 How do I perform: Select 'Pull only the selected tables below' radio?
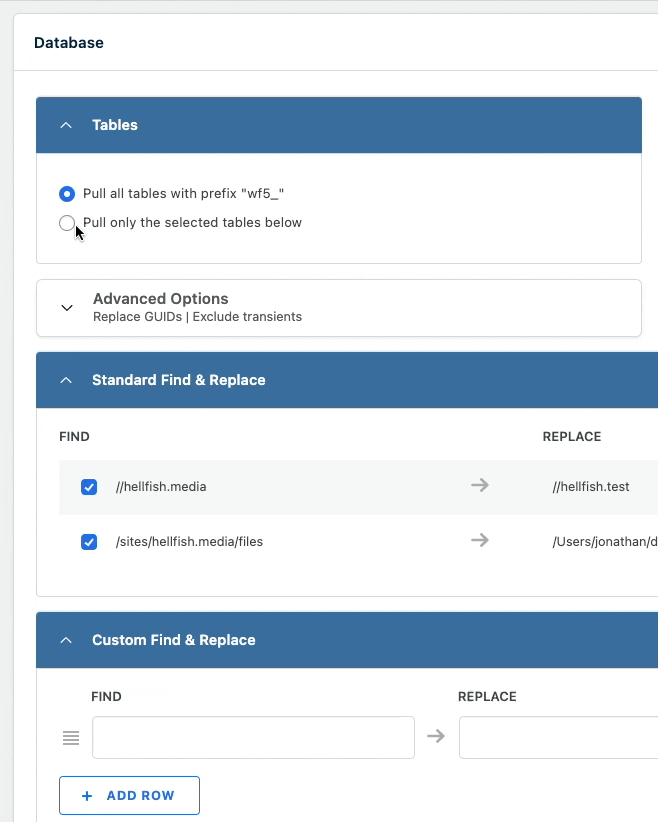tap(67, 223)
